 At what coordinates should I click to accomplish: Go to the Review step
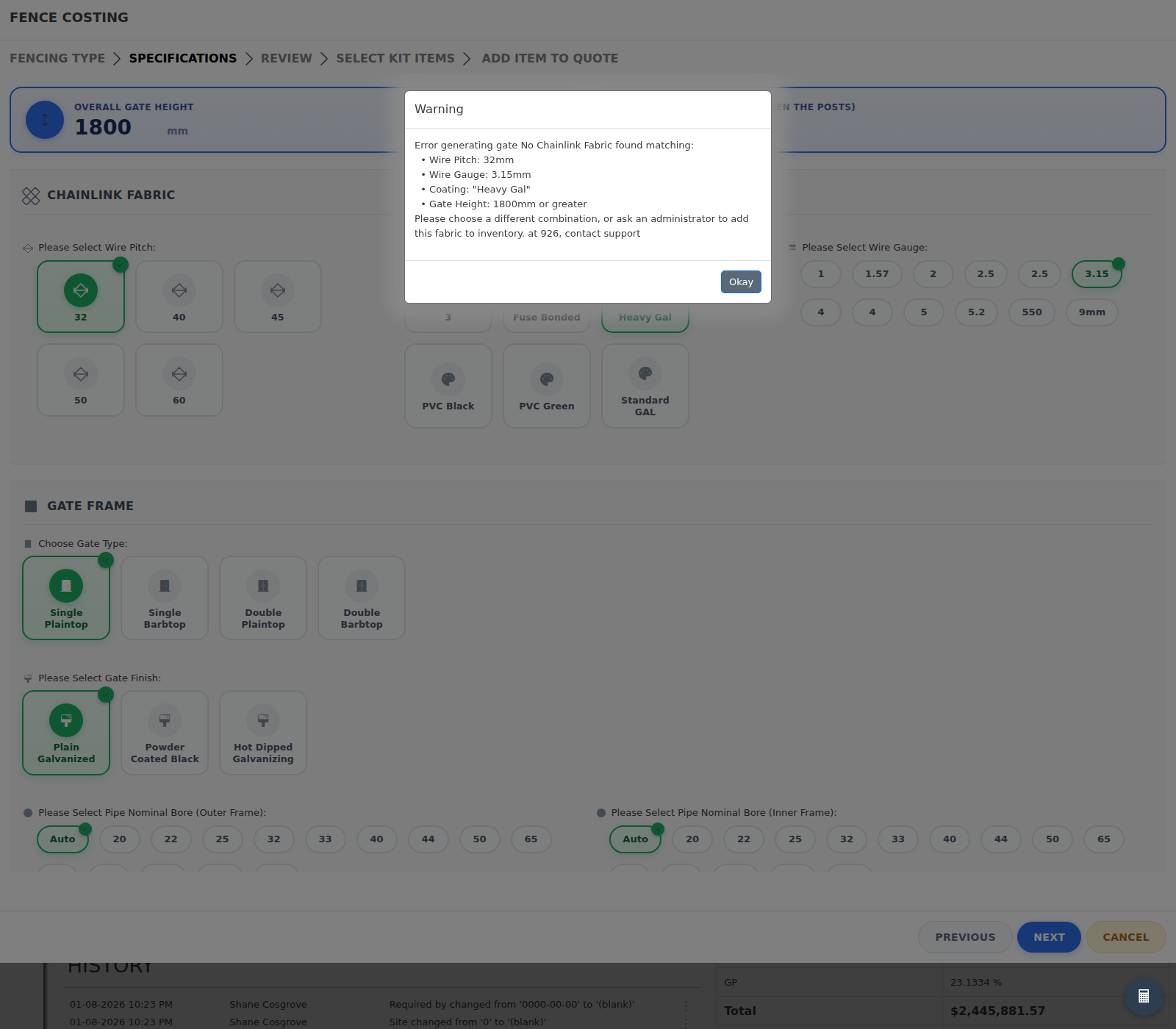(287, 58)
